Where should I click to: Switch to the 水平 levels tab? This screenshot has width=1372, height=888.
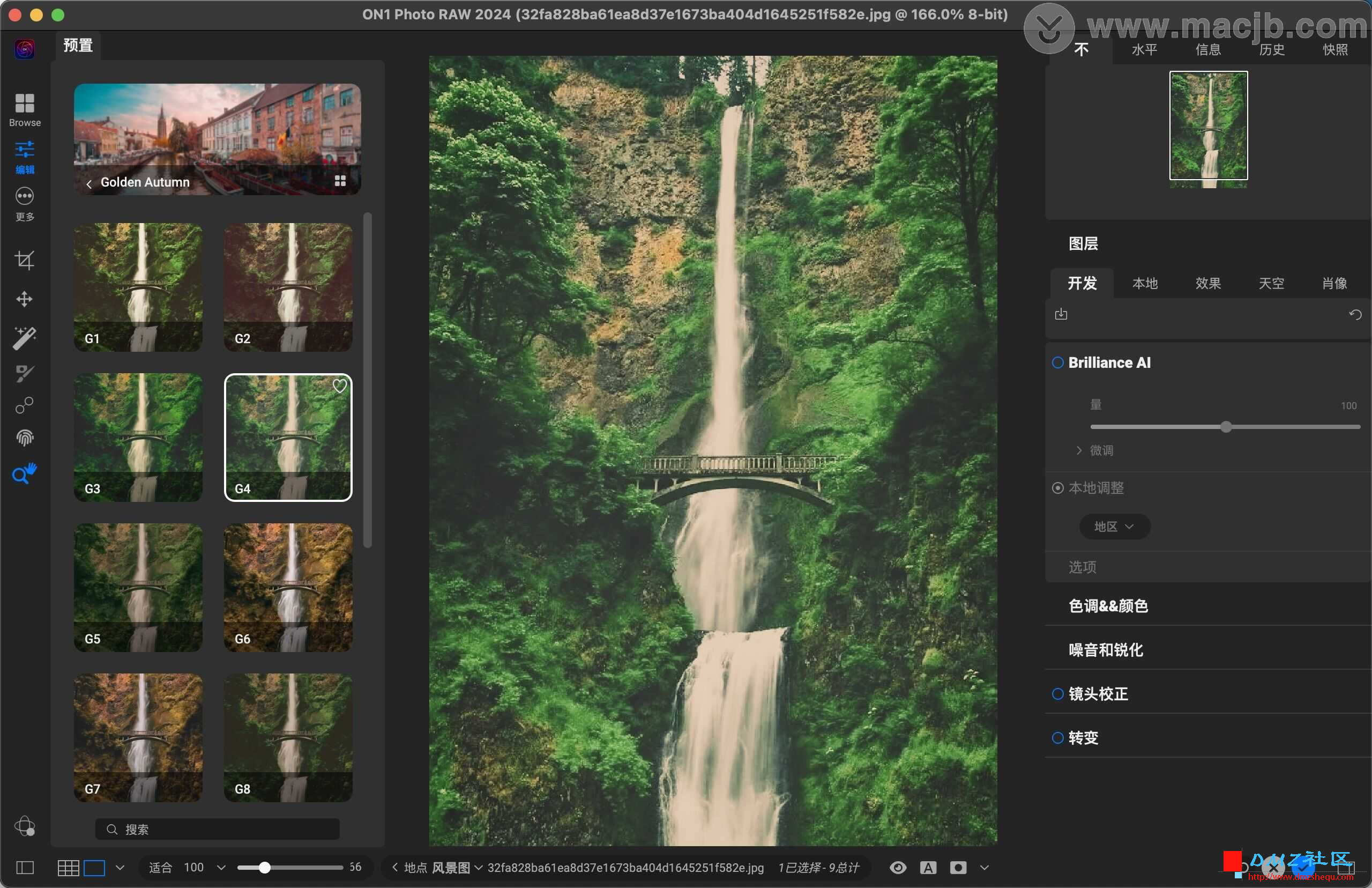point(1144,49)
